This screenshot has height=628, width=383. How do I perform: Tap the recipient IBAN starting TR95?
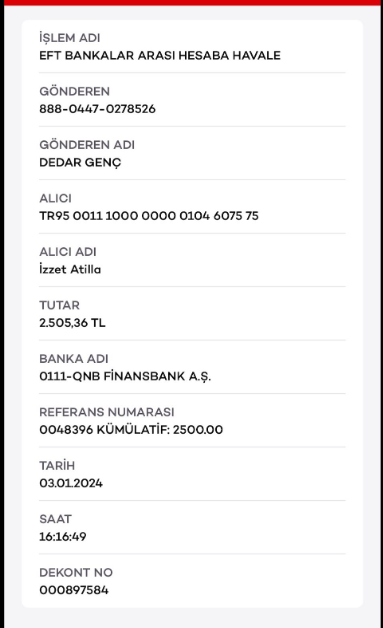click(149, 215)
